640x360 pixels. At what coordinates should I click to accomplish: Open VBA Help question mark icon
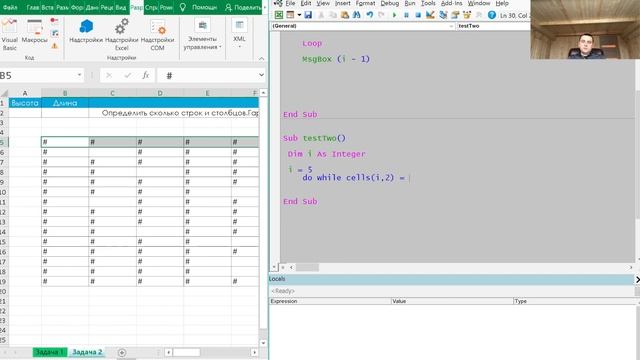492,15
